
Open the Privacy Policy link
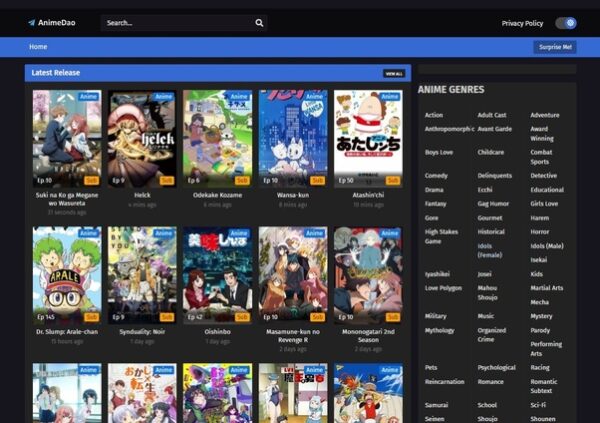(x=522, y=23)
